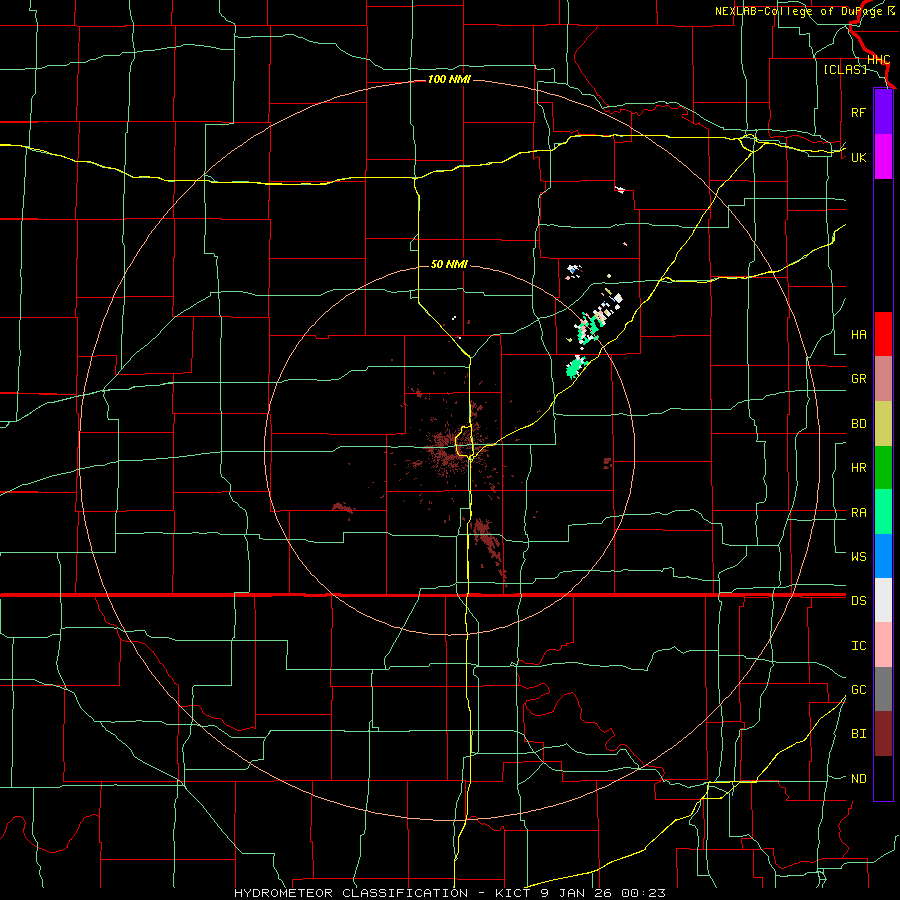
Task: Click the RF legend label
Action: (x=858, y=112)
